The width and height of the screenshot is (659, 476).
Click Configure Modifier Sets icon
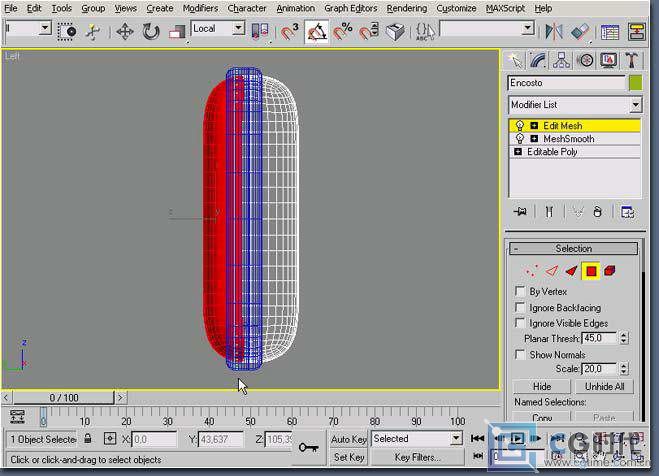tap(627, 212)
